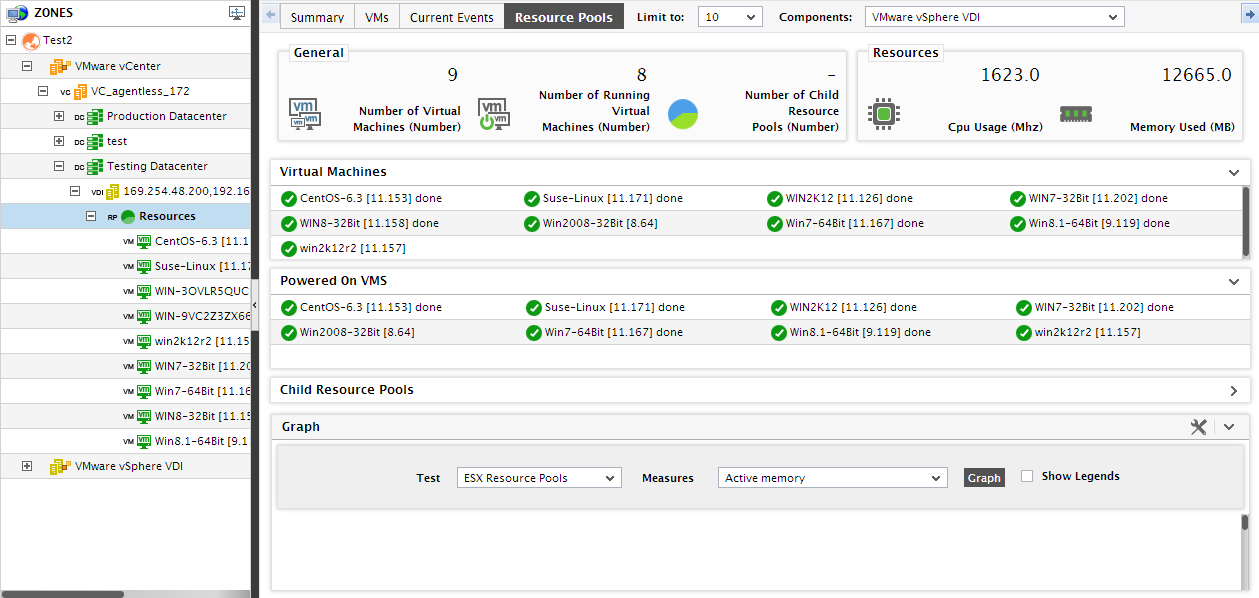Click the green check beside WIN8-32Bit in Virtual Machines
1259x598 pixels.
tap(290, 224)
